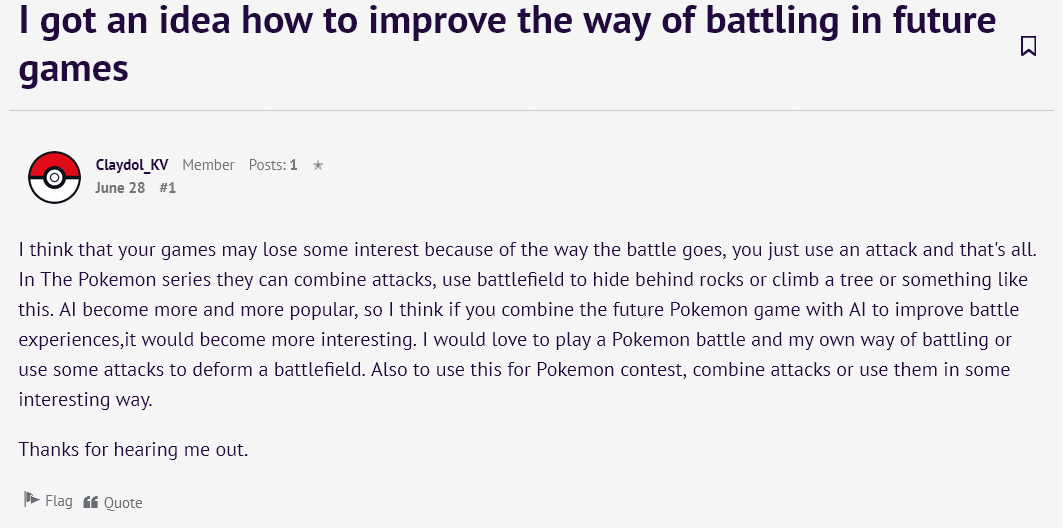This screenshot has height=528, width=1063.
Task: Open the Pokeball avatar of Claydol_KV
Action: 54,178
